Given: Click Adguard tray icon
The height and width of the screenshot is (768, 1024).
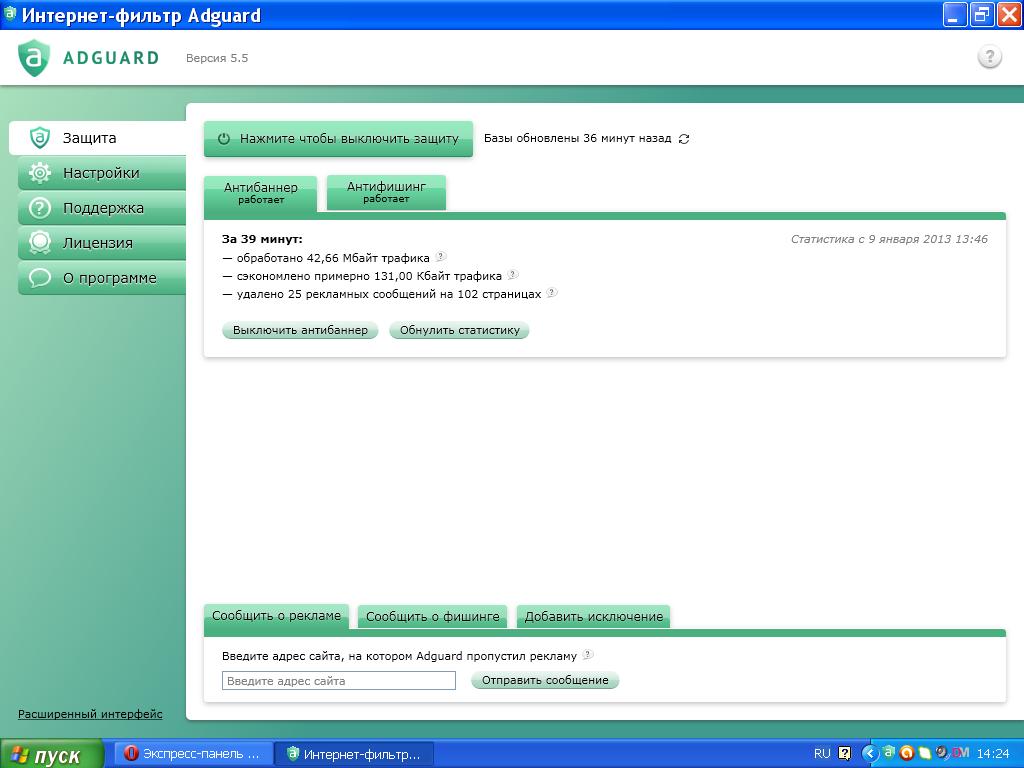Looking at the screenshot, I should tap(889, 753).
